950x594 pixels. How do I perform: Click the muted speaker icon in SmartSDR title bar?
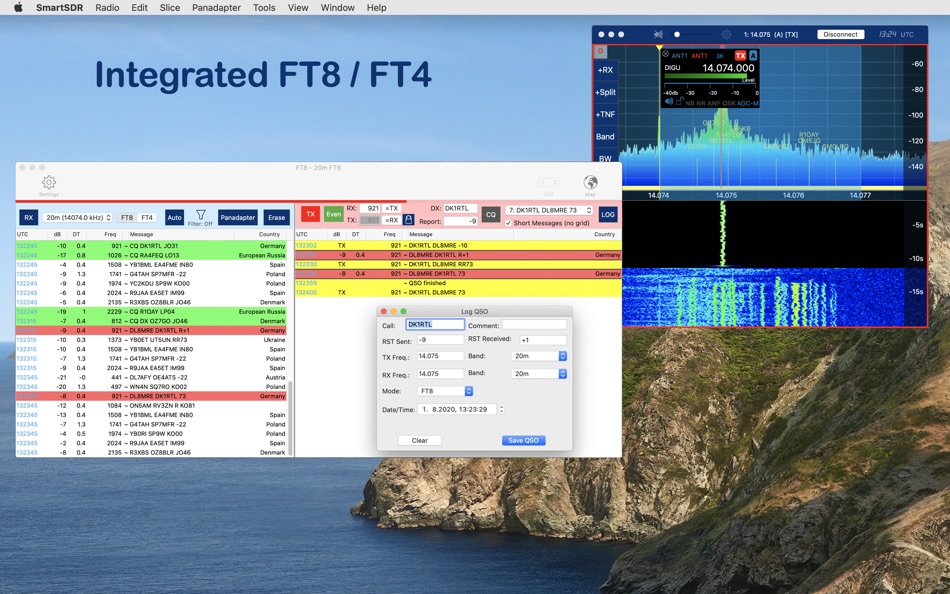[x=658, y=35]
